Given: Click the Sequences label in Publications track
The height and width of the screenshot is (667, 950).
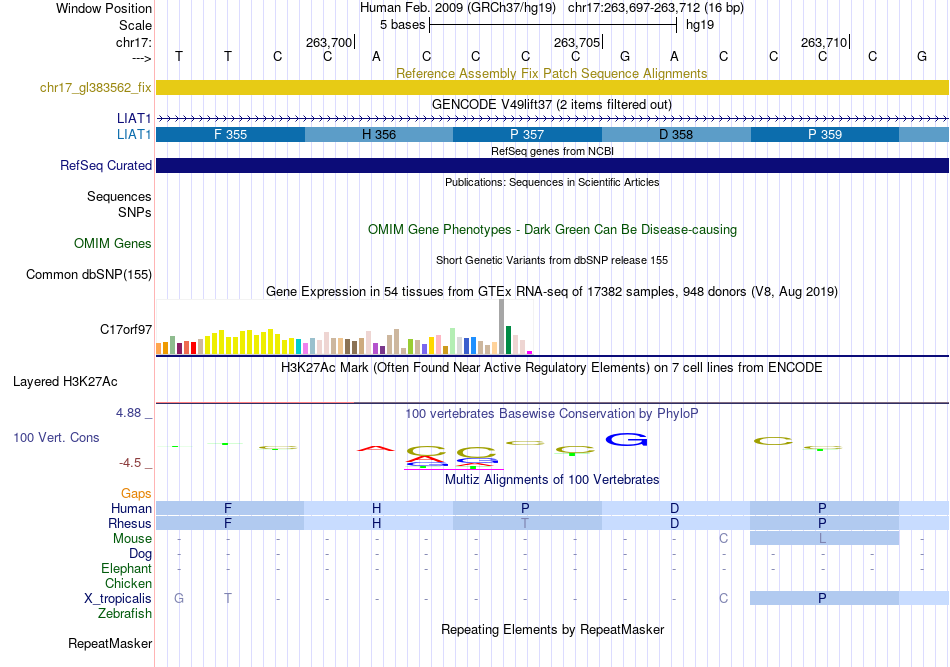Looking at the screenshot, I should pyautogui.click(x=119, y=196).
